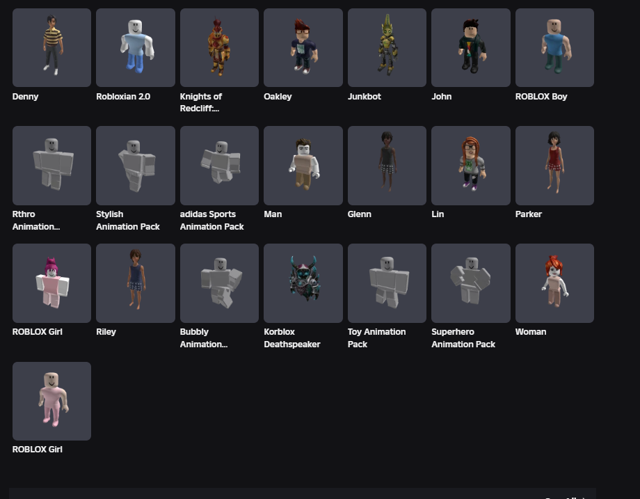The width and height of the screenshot is (640, 499).
Task: Click the 'Junkbot' title text
Action: (364, 97)
